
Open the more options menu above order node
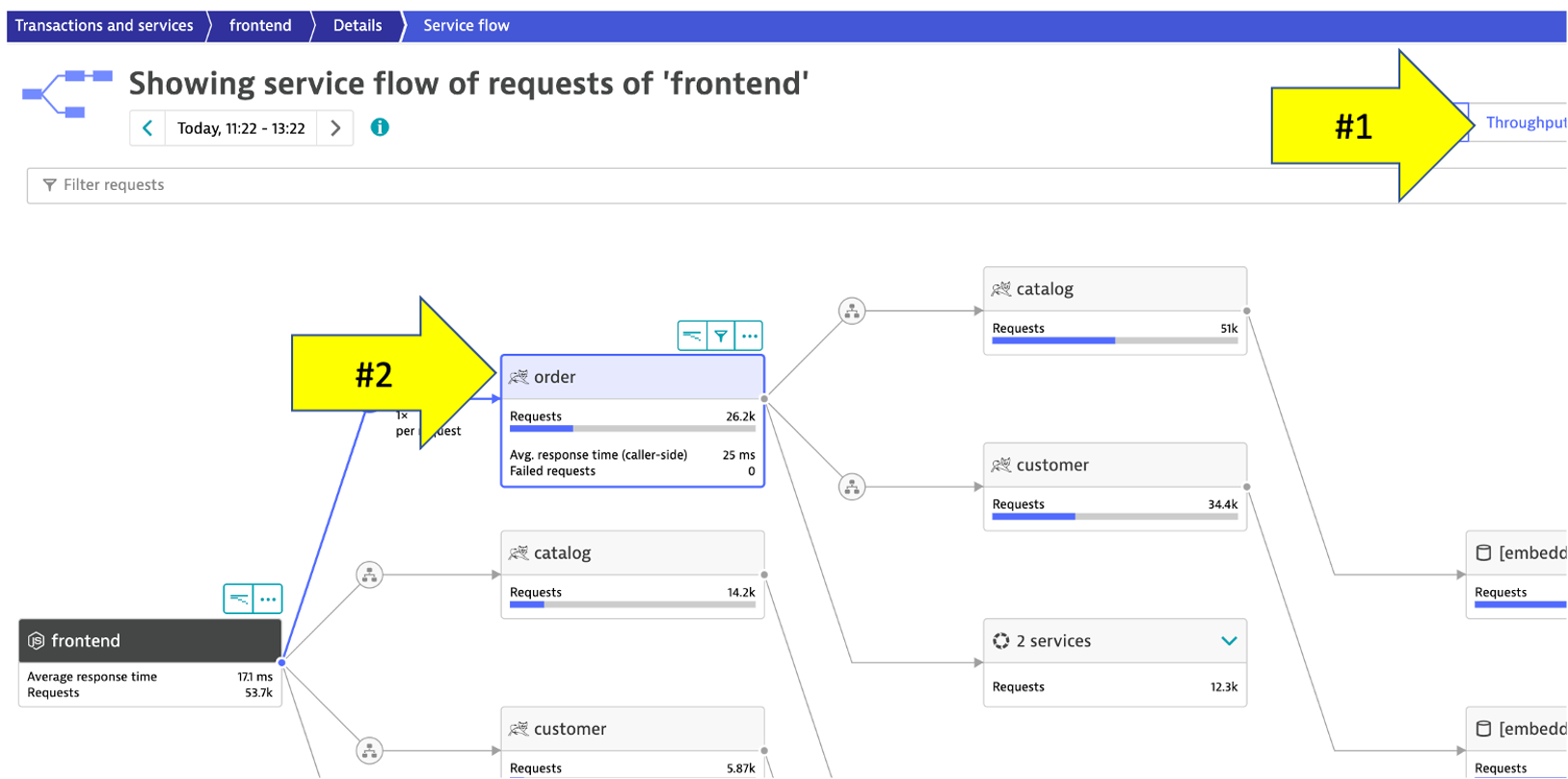[x=749, y=336]
